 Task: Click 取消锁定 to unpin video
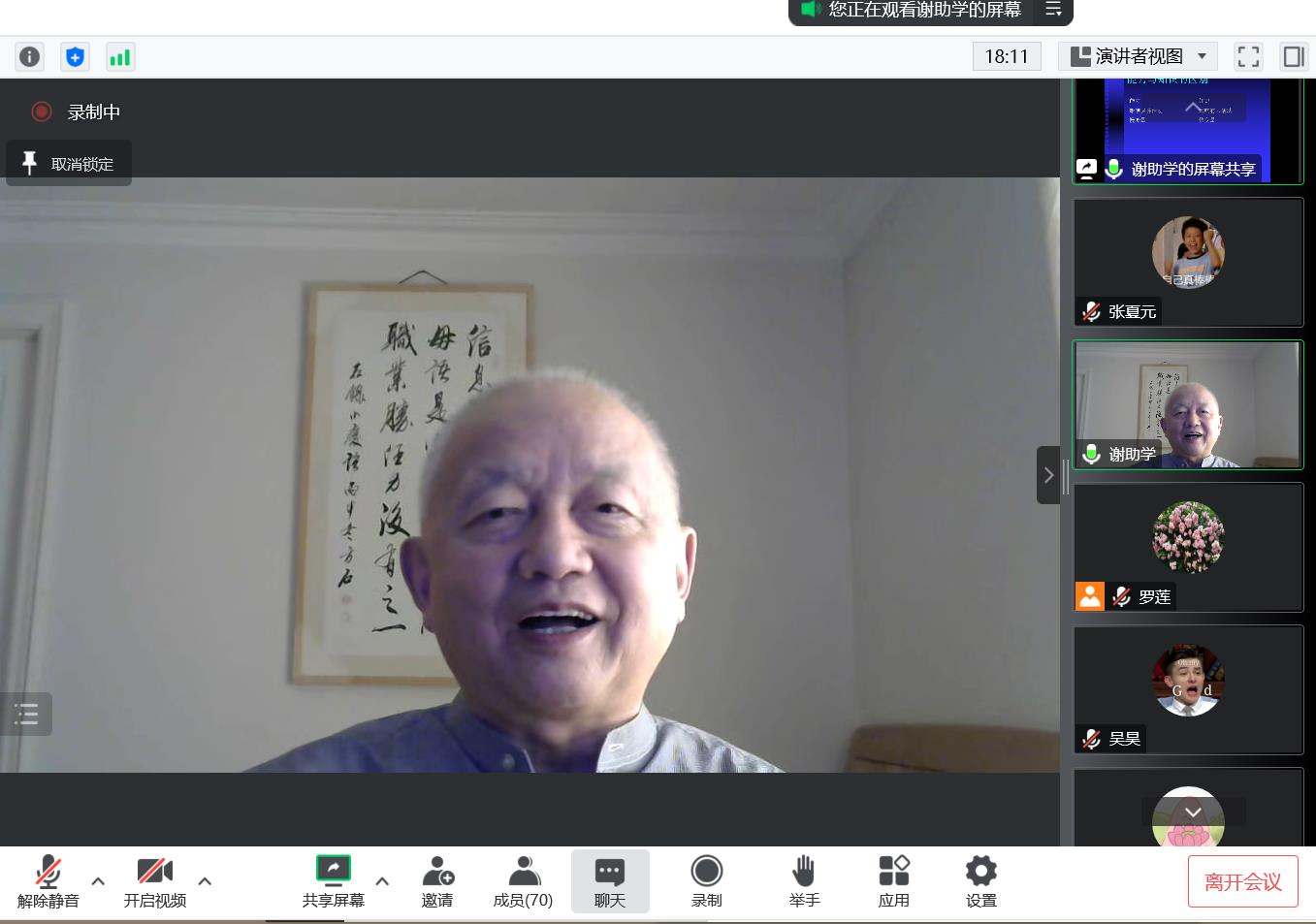click(x=69, y=164)
